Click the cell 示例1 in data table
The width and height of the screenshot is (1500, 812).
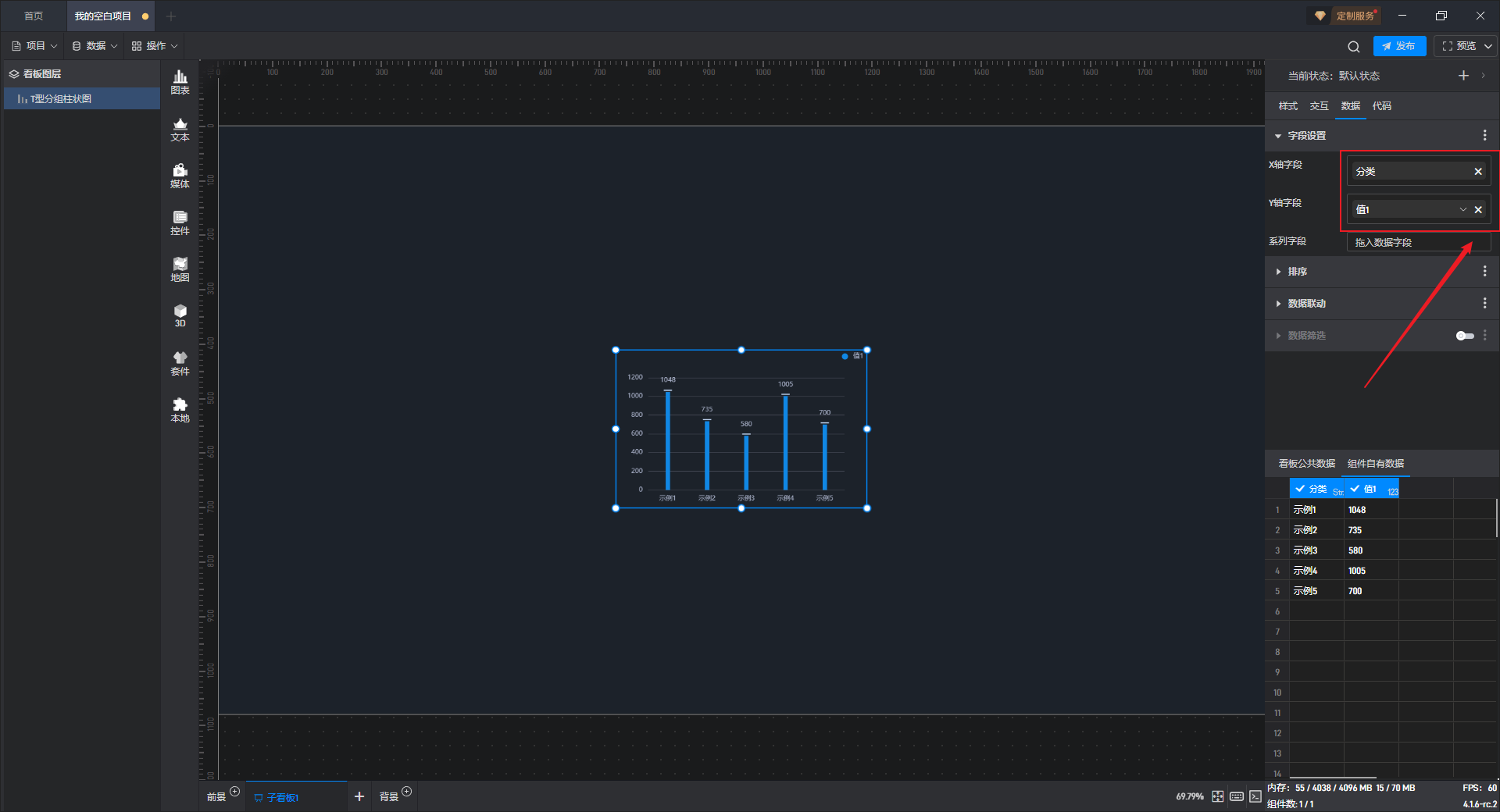[1317, 510]
